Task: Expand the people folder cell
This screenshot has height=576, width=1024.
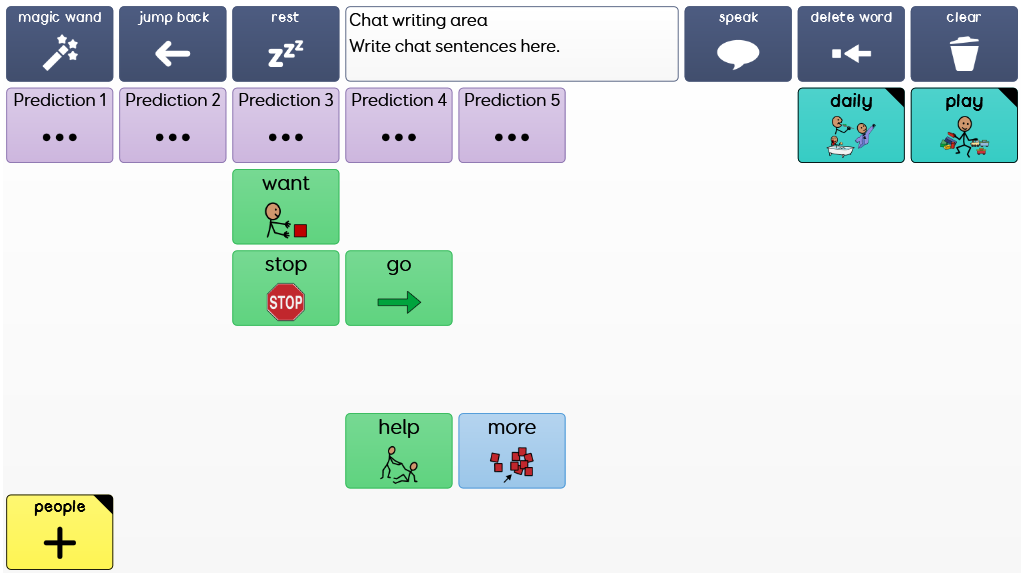Action: point(59,532)
